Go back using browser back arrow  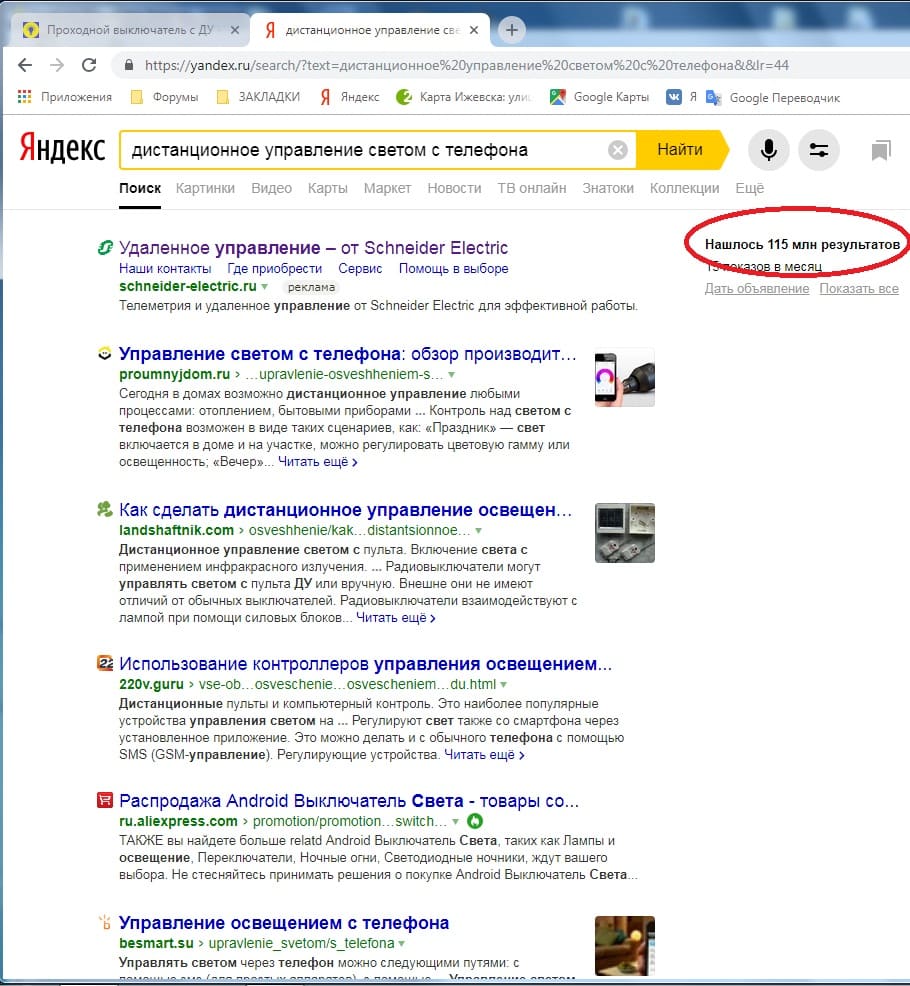[x=25, y=65]
